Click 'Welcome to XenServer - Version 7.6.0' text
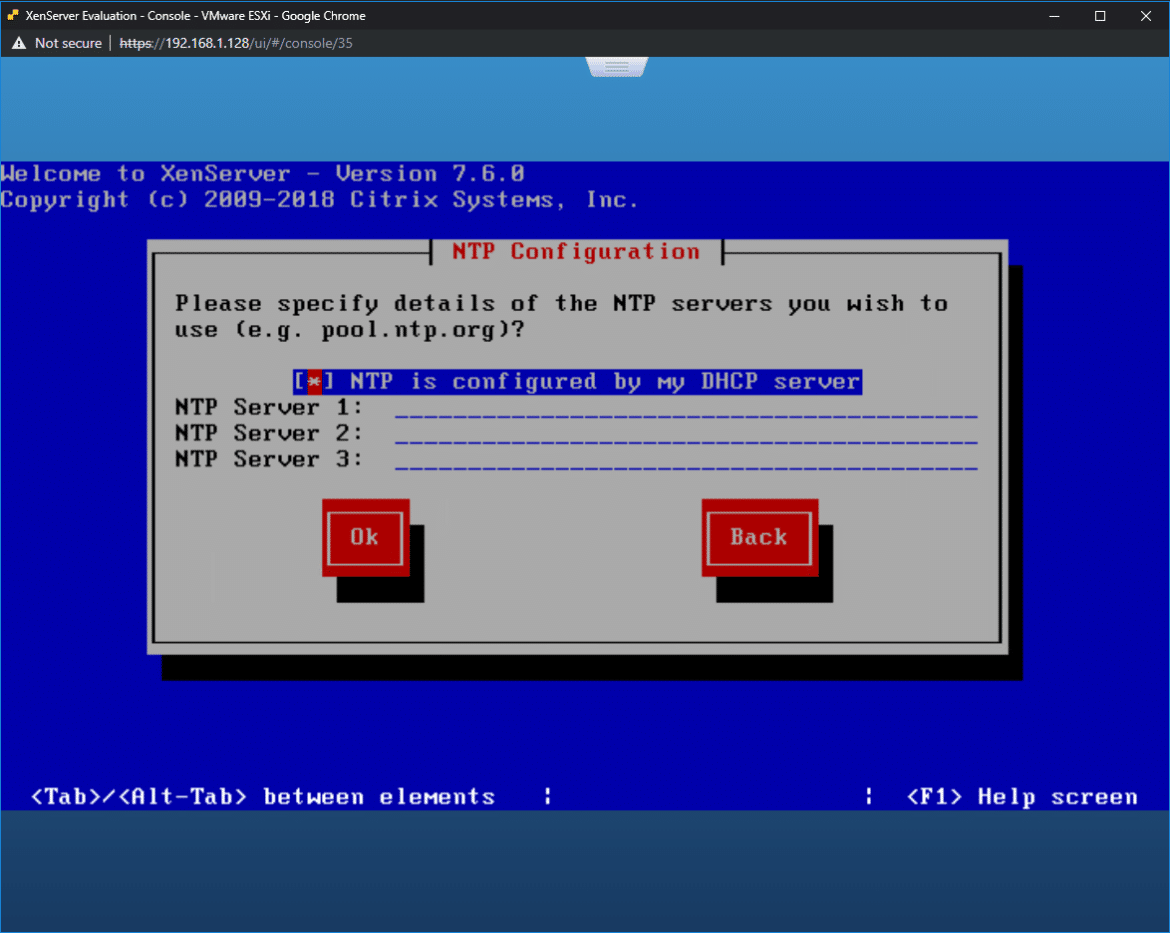 pyautogui.click(x=263, y=174)
